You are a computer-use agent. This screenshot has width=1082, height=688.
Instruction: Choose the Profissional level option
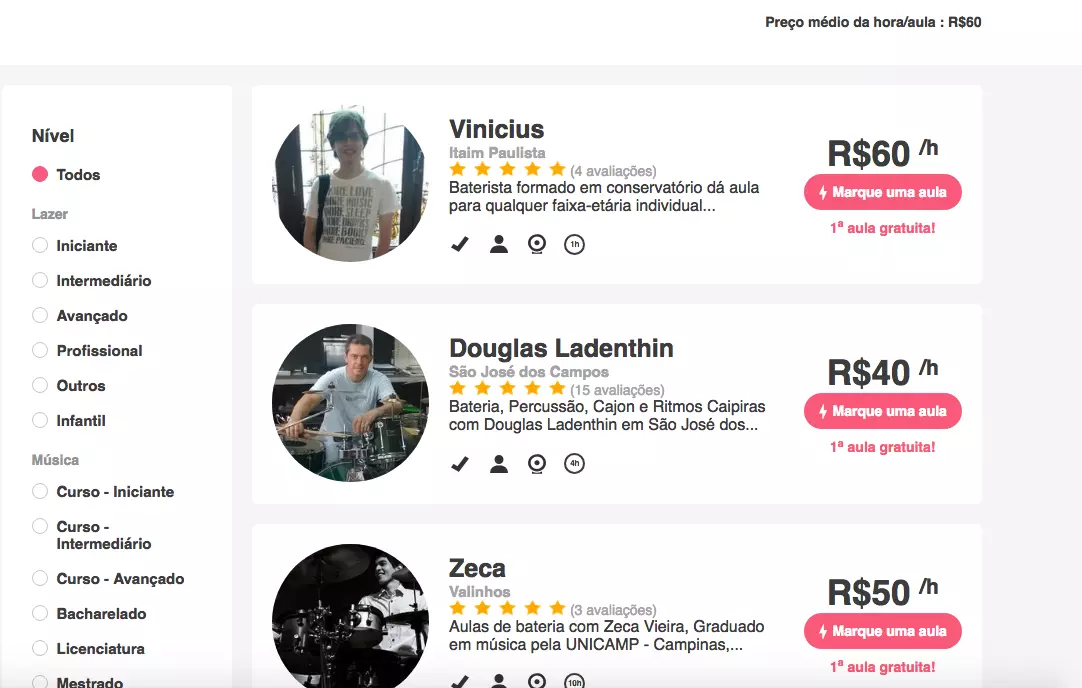40,351
